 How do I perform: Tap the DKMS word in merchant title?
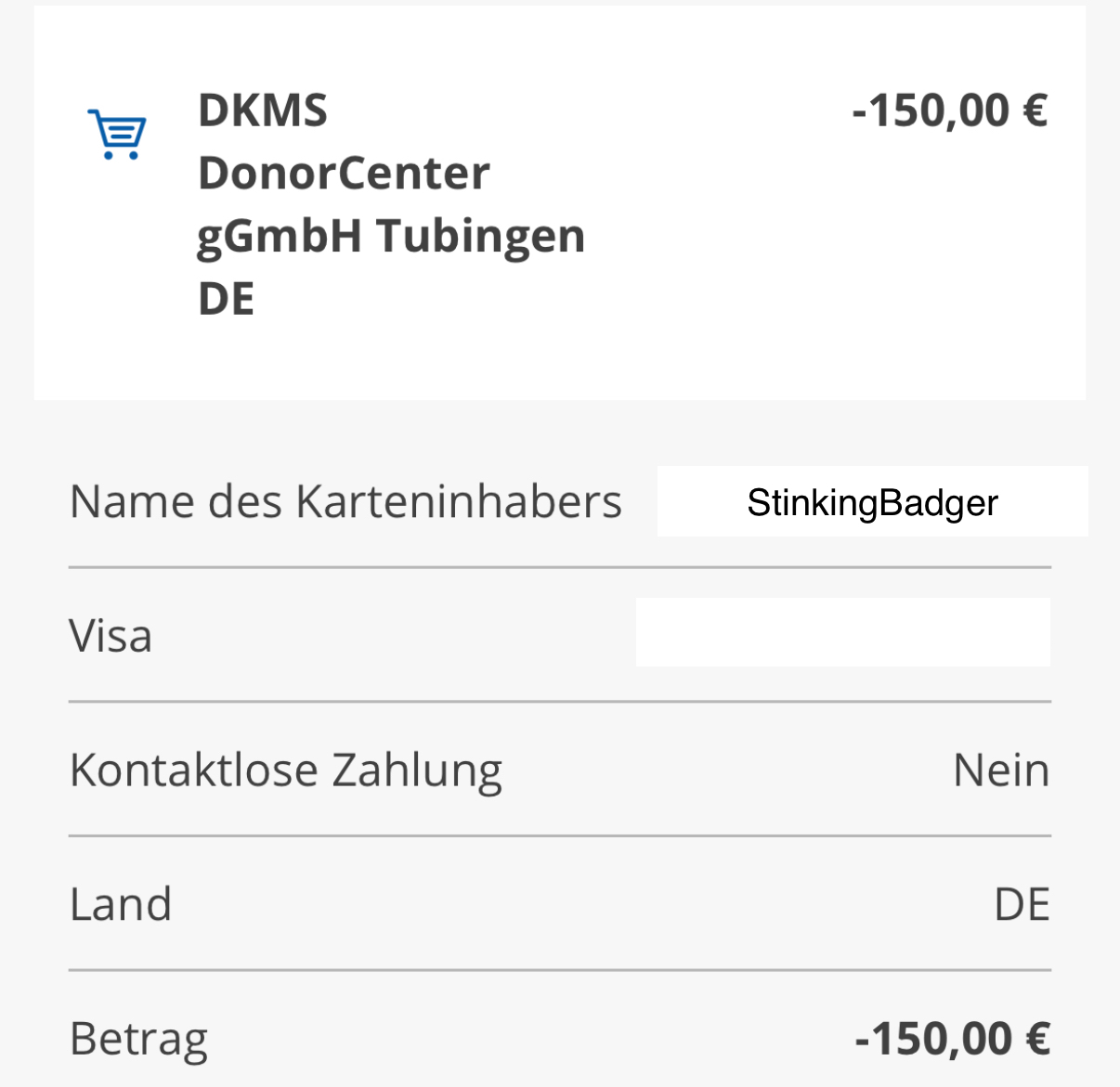263,110
